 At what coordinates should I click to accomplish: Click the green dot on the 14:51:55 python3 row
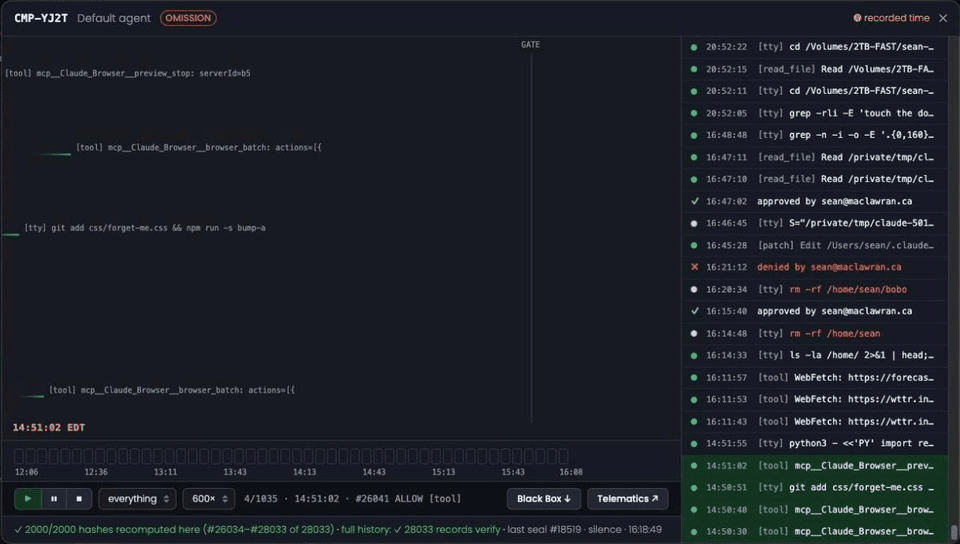pos(694,444)
